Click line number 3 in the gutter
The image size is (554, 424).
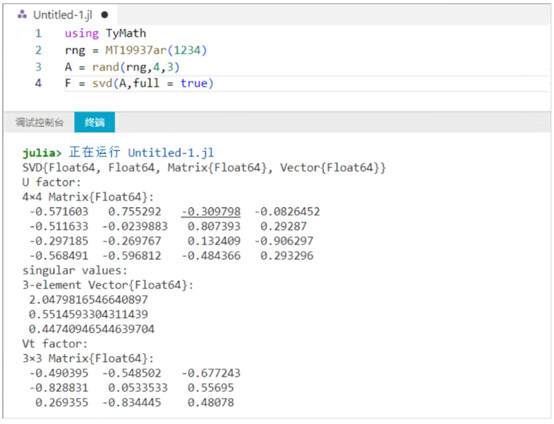(x=38, y=67)
